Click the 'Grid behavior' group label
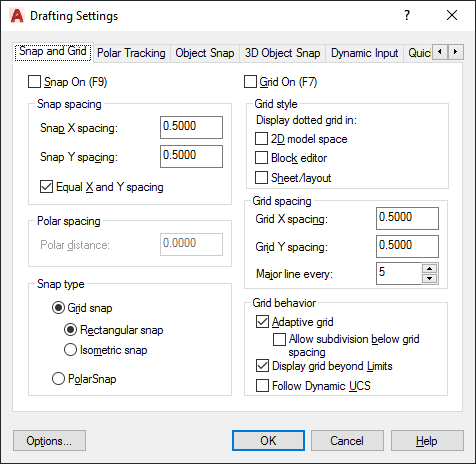 click(x=284, y=303)
